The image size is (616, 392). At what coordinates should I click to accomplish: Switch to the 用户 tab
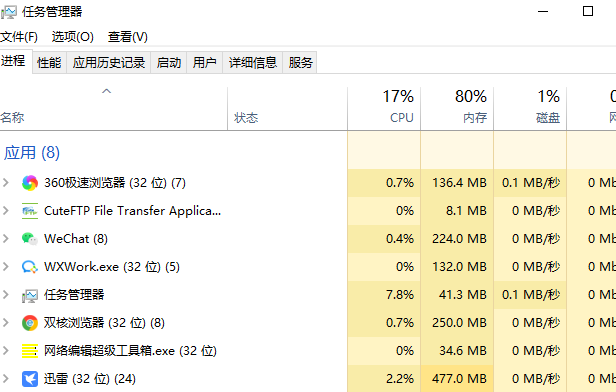205,62
